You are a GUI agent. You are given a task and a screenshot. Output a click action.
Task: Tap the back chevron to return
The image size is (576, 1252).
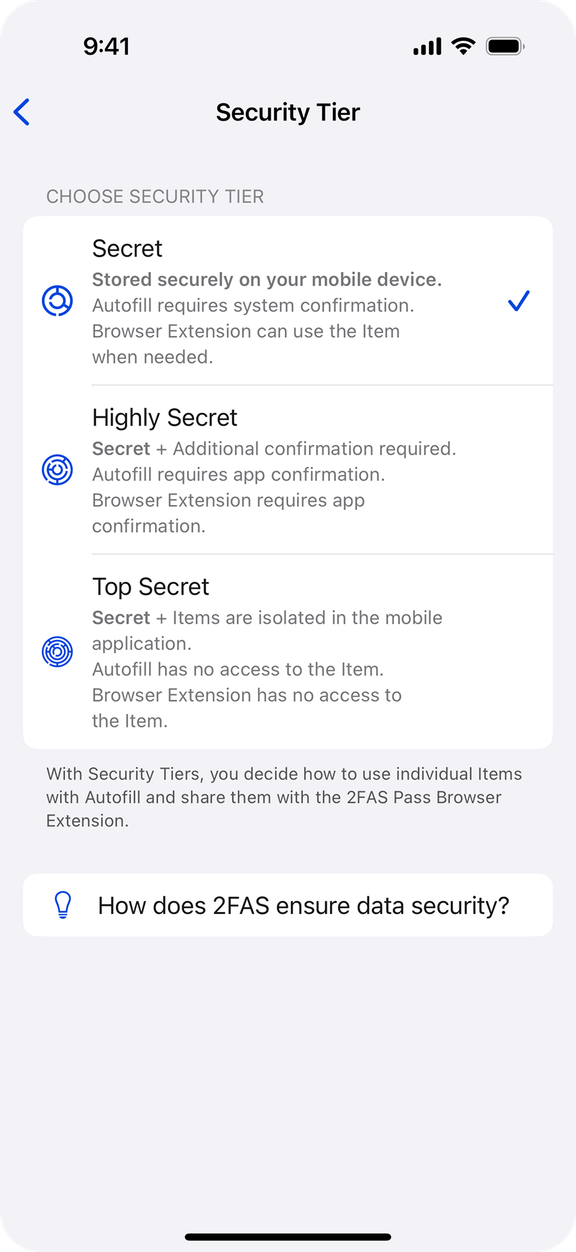click(x=21, y=112)
